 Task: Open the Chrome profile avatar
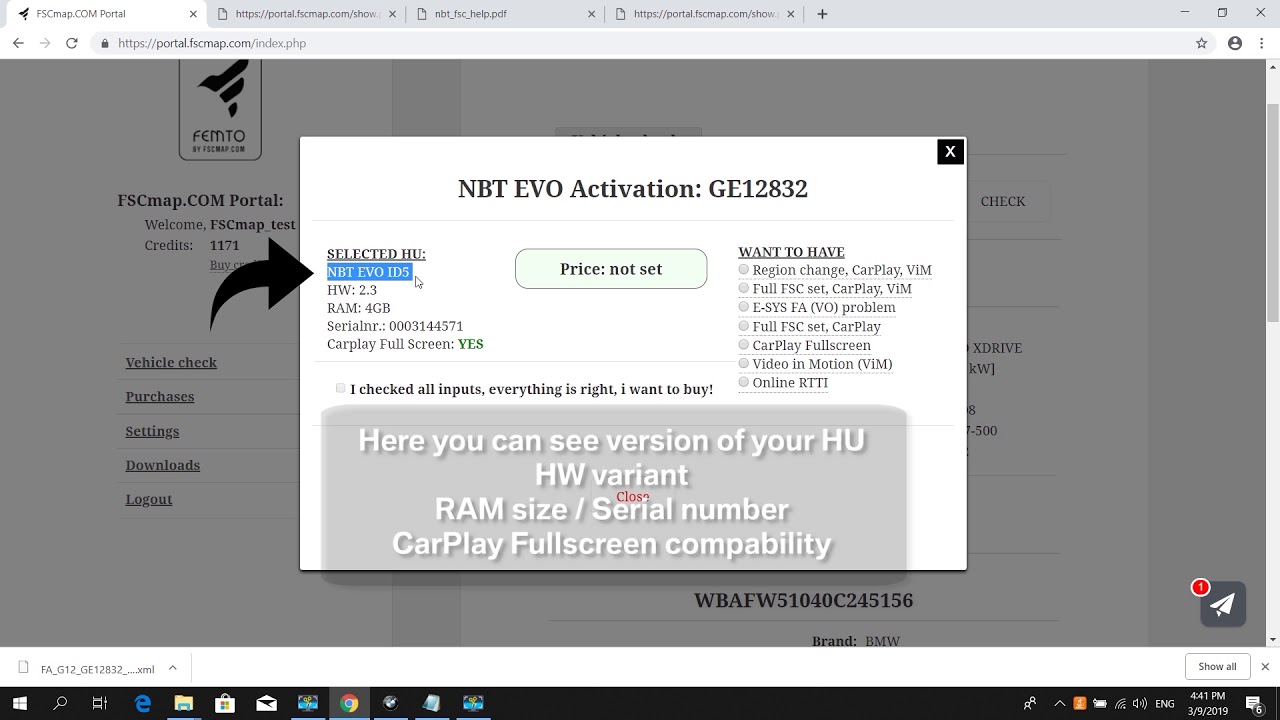coord(1235,43)
